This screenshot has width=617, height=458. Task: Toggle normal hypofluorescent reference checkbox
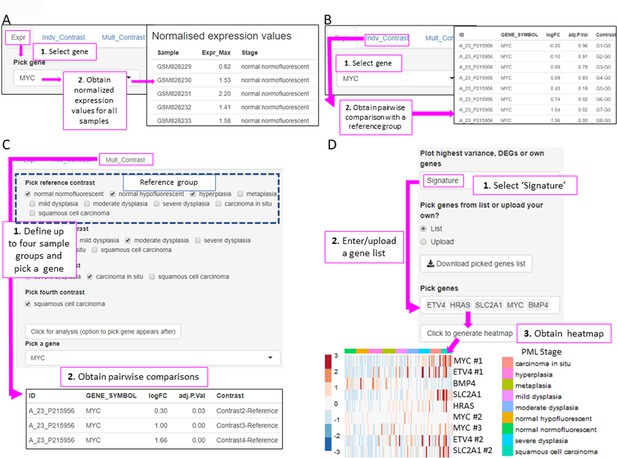click(113, 194)
